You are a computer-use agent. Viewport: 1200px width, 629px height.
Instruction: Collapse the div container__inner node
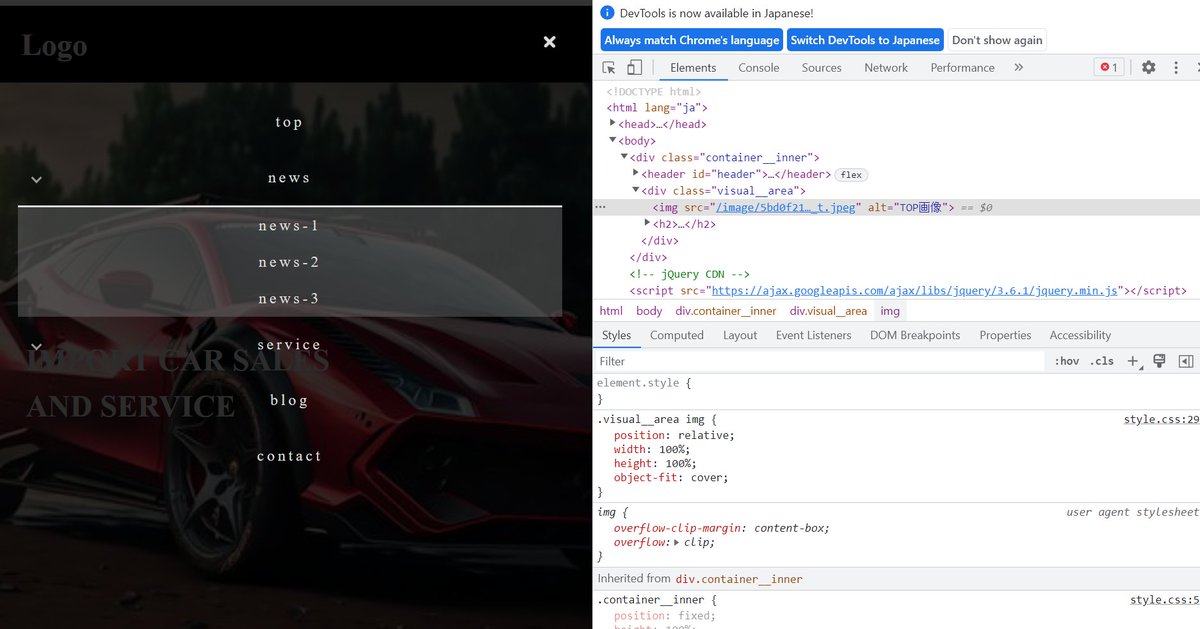pos(624,158)
